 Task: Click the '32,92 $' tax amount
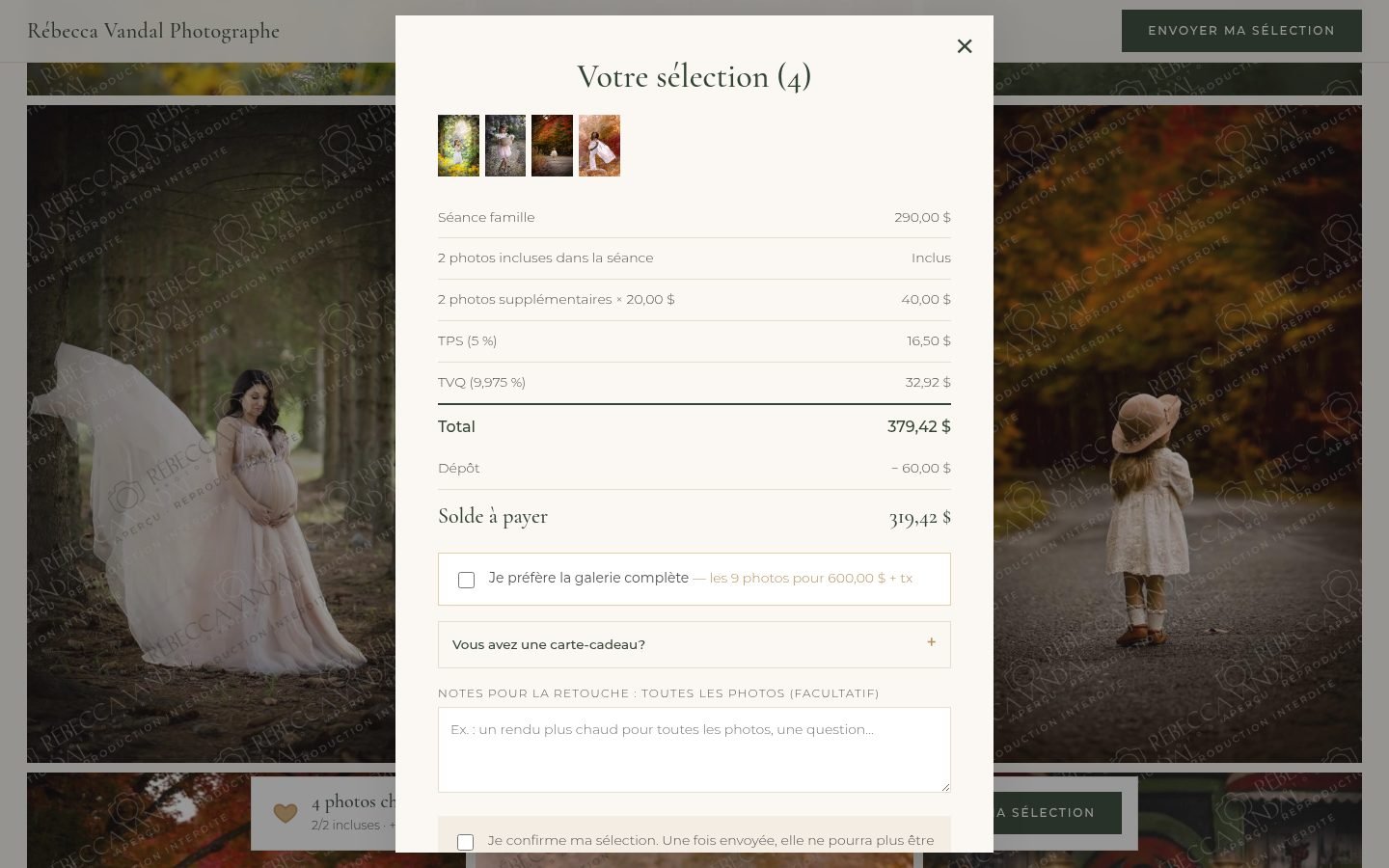coord(928,382)
